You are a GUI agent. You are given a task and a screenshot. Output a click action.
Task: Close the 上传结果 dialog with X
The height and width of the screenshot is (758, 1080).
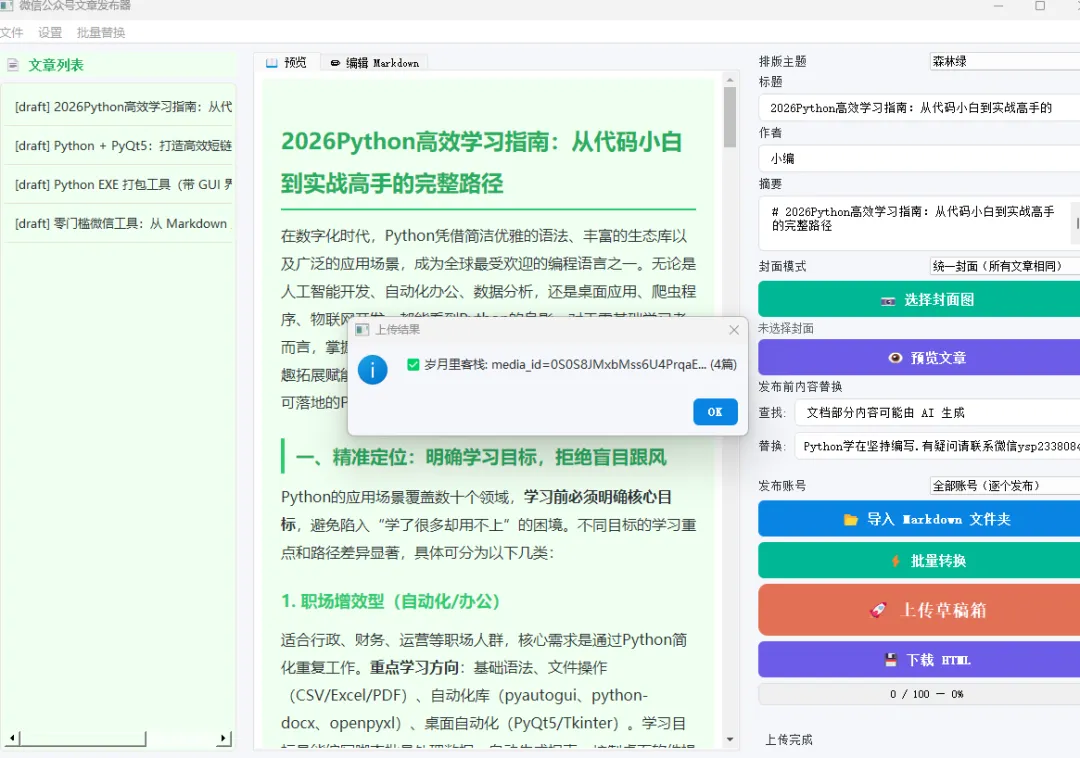click(x=734, y=330)
